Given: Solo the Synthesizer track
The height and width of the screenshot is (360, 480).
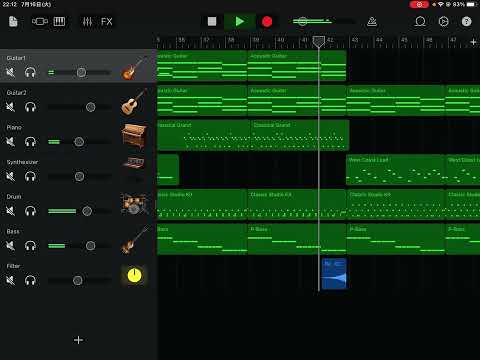Looking at the screenshot, I should click(30, 176).
